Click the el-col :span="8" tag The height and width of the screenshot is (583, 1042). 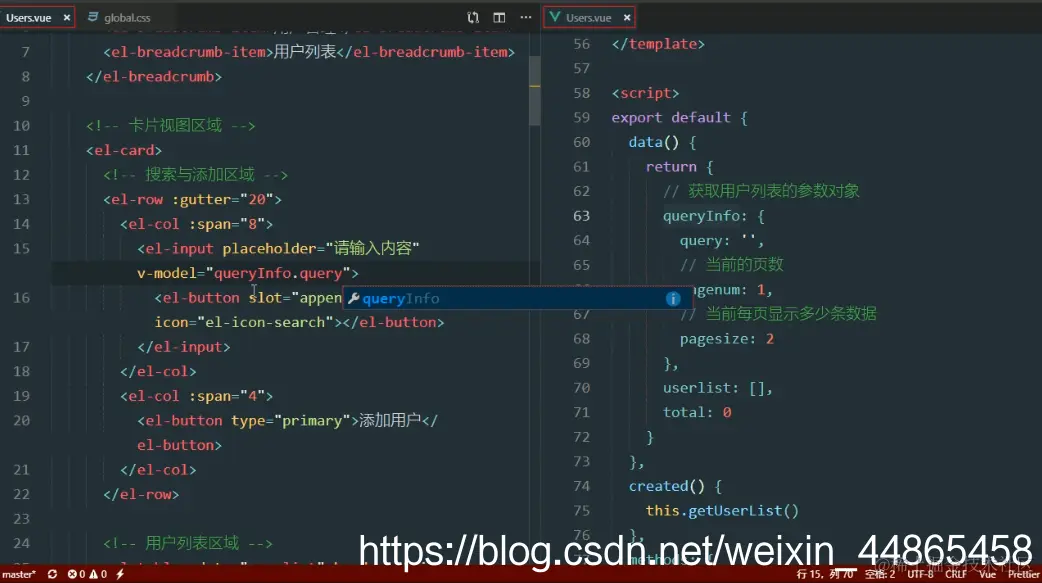pyautogui.click(x=196, y=224)
